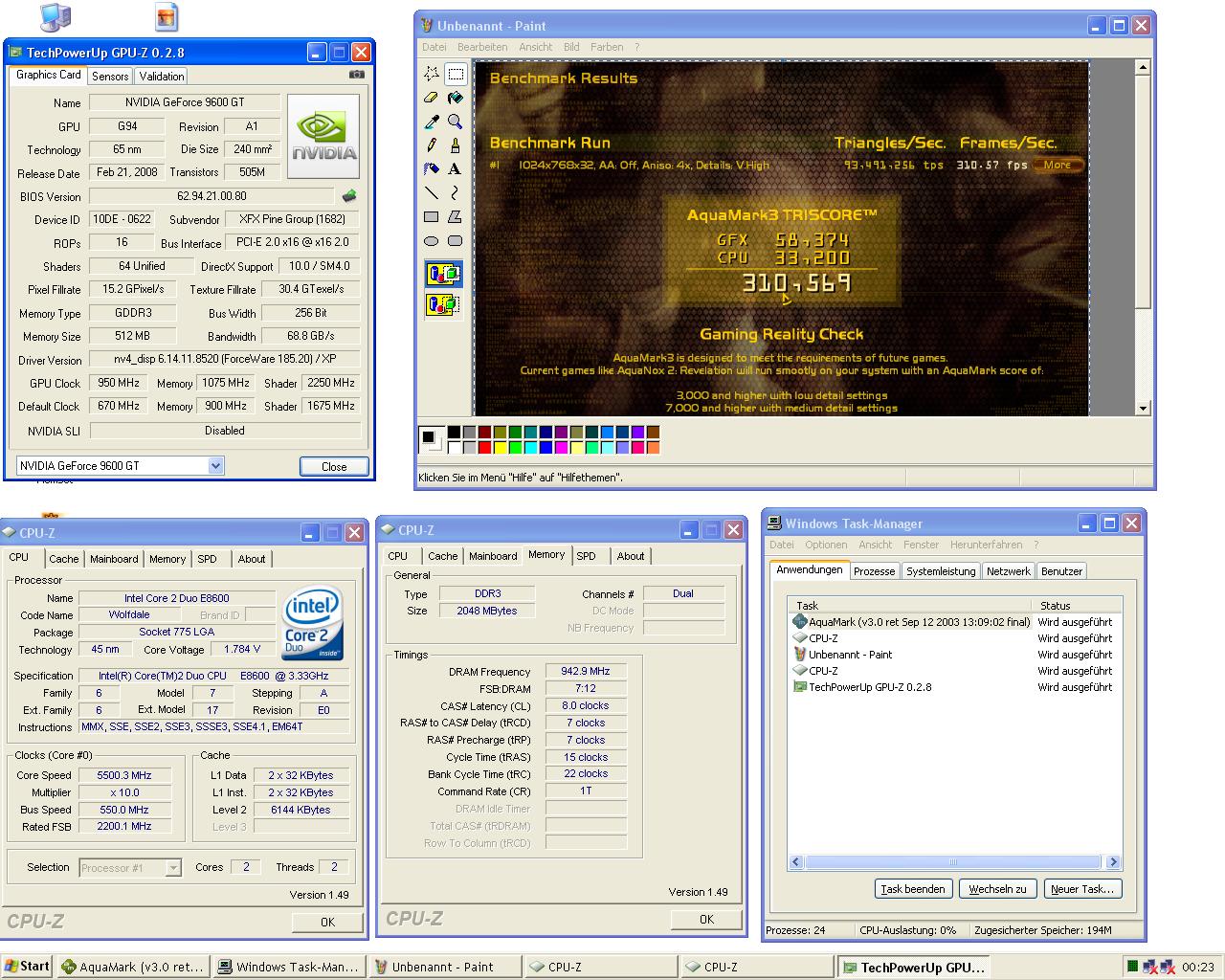Click the GPU-Z screenshot camera icon
This screenshot has width=1225, height=980.
pyautogui.click(x=357, y=75)
